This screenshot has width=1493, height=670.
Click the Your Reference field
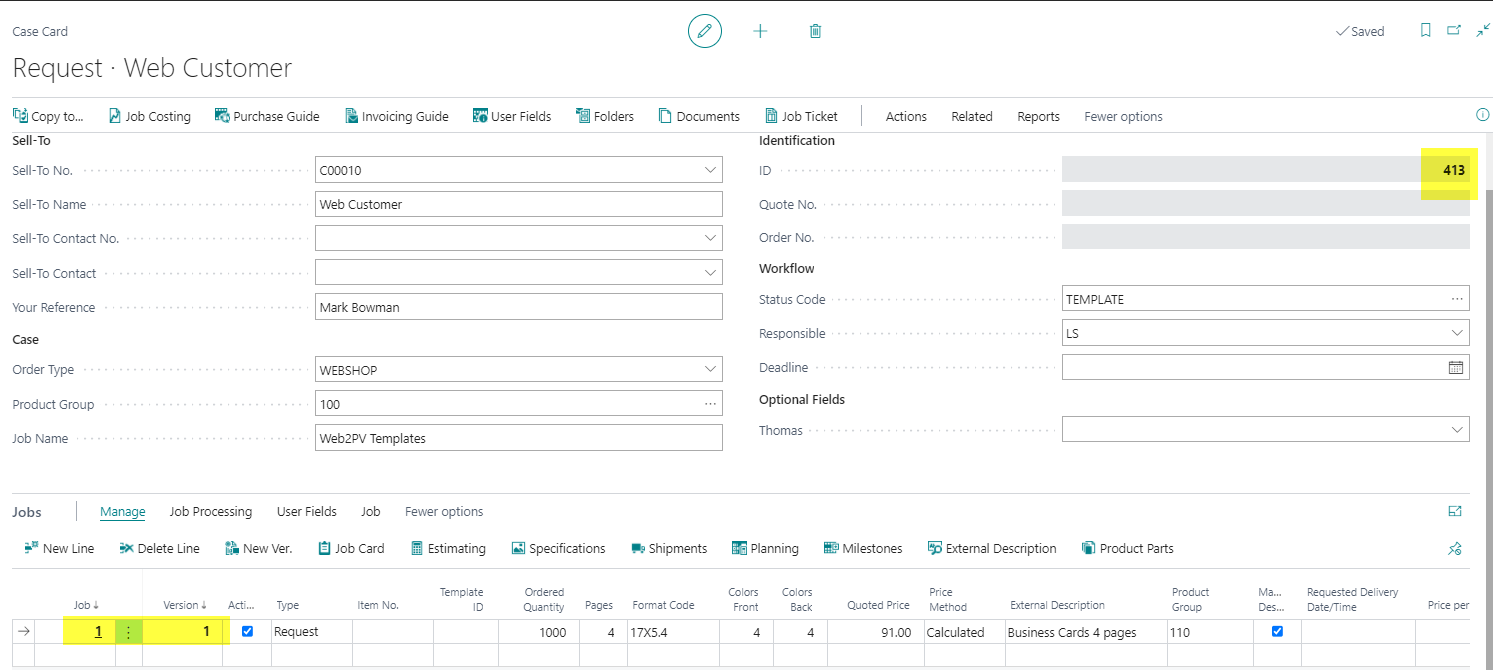(518, 307)
